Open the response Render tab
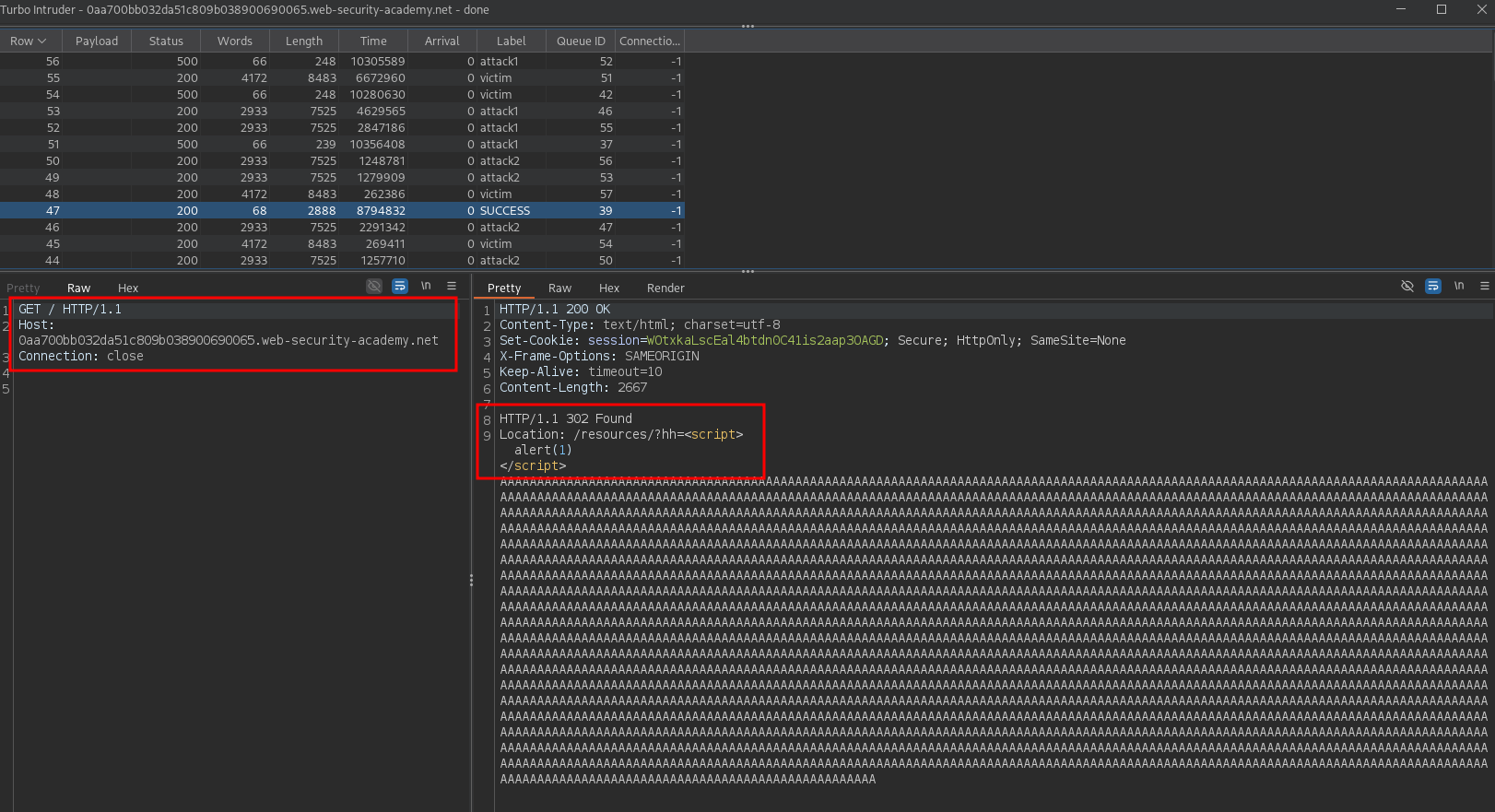 pos(665,288)
